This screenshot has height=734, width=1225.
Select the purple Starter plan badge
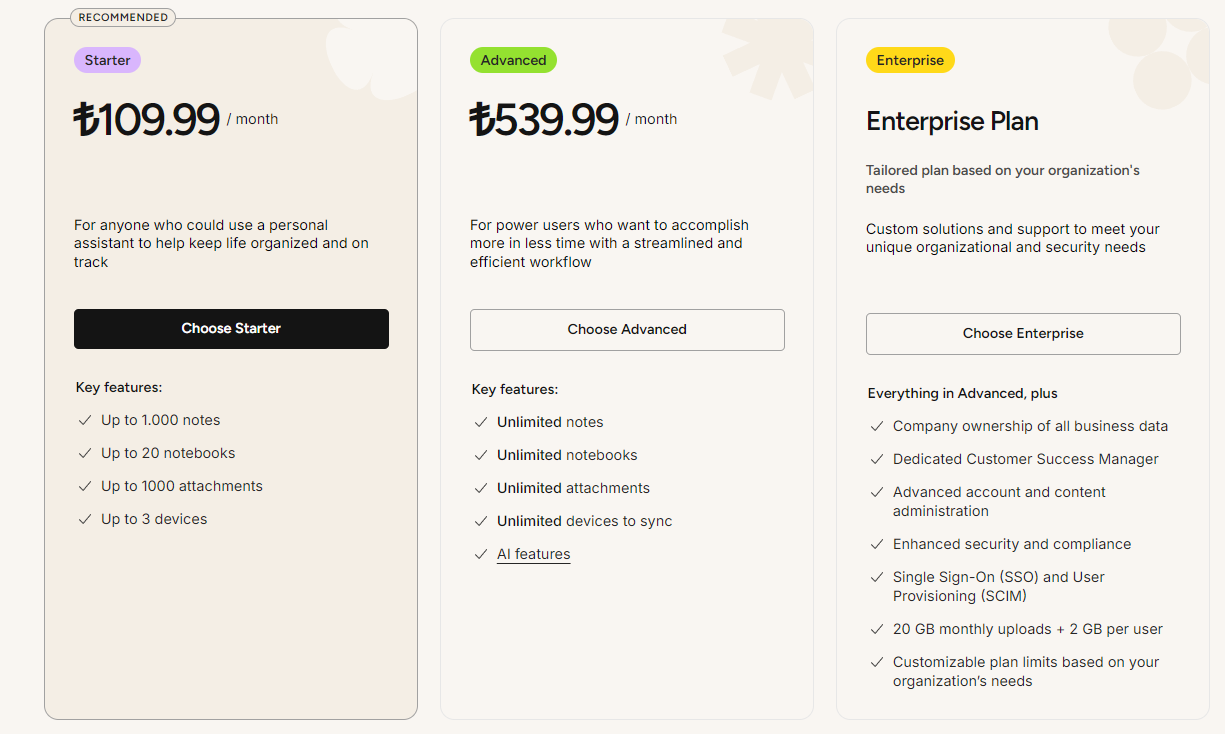pyautogui.click(x=107, y=60)
